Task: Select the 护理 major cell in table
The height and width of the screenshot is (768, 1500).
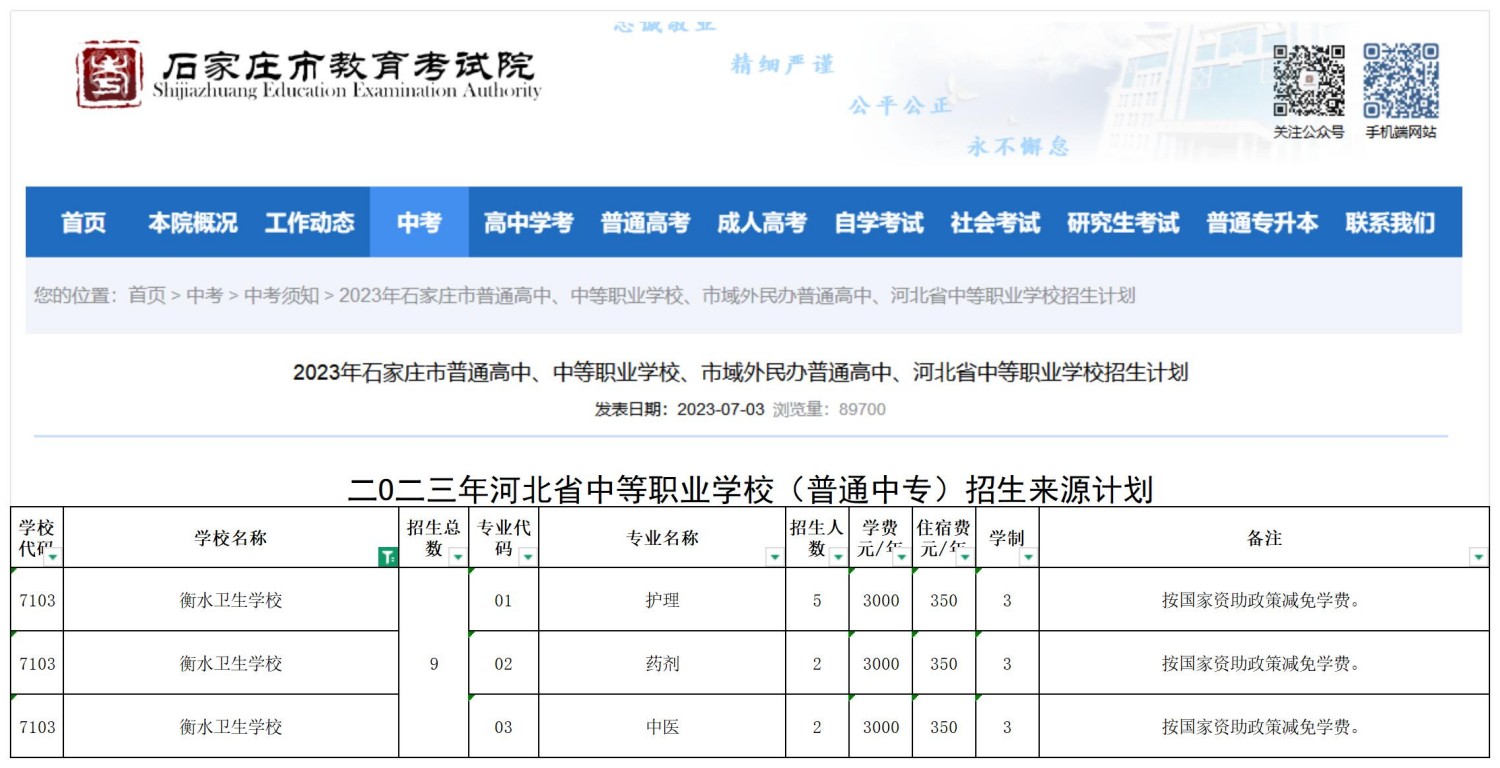Action: click(x=662, y=601)
